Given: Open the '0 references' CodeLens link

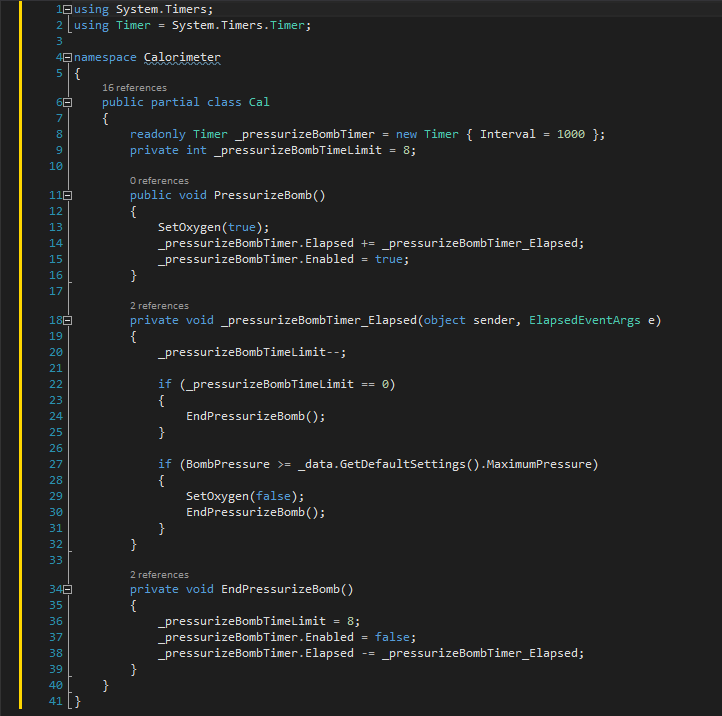Looking at the screenshot, I should (x=159, y=180).
